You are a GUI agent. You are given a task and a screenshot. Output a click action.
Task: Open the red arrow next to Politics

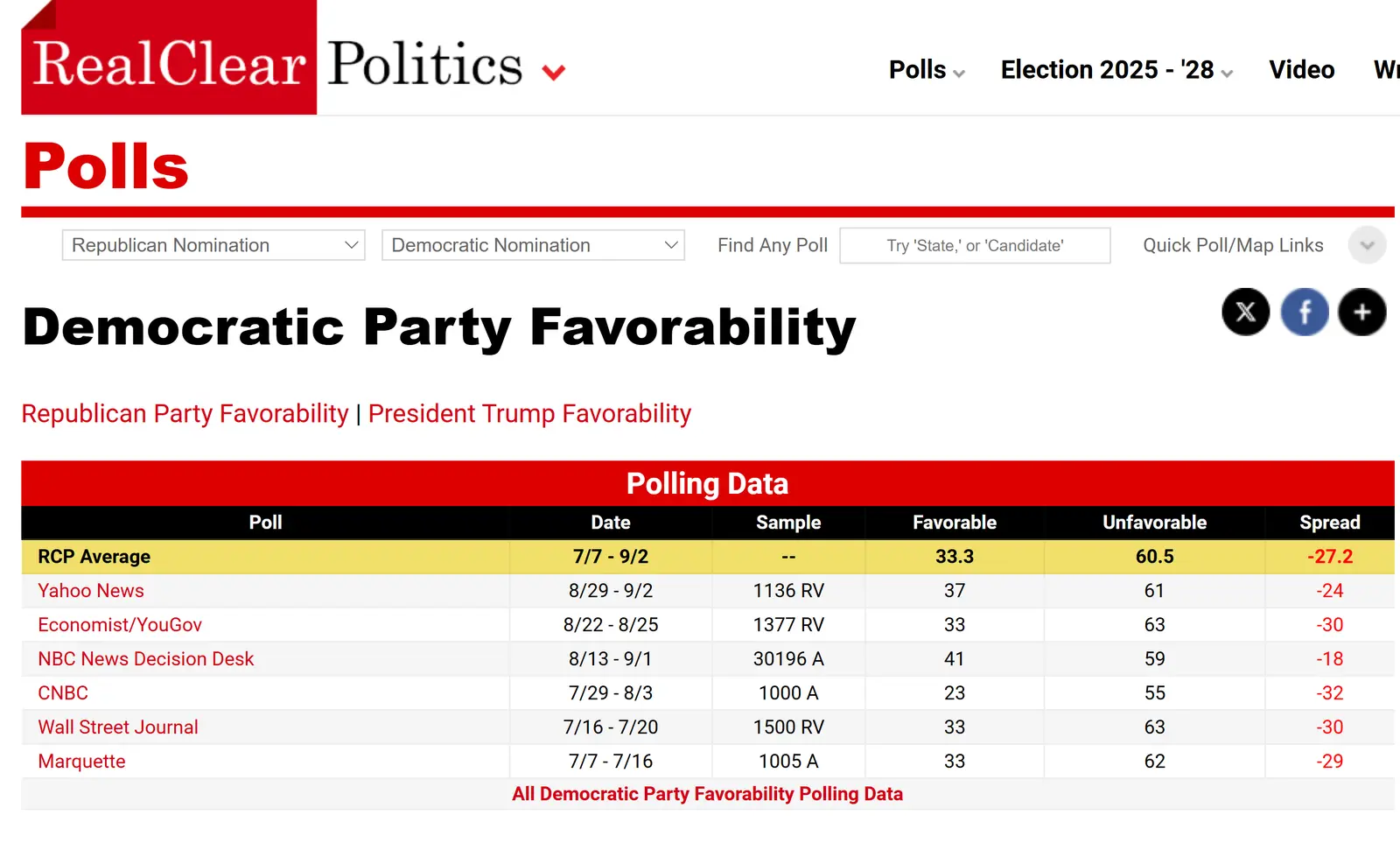coord(553,72)
